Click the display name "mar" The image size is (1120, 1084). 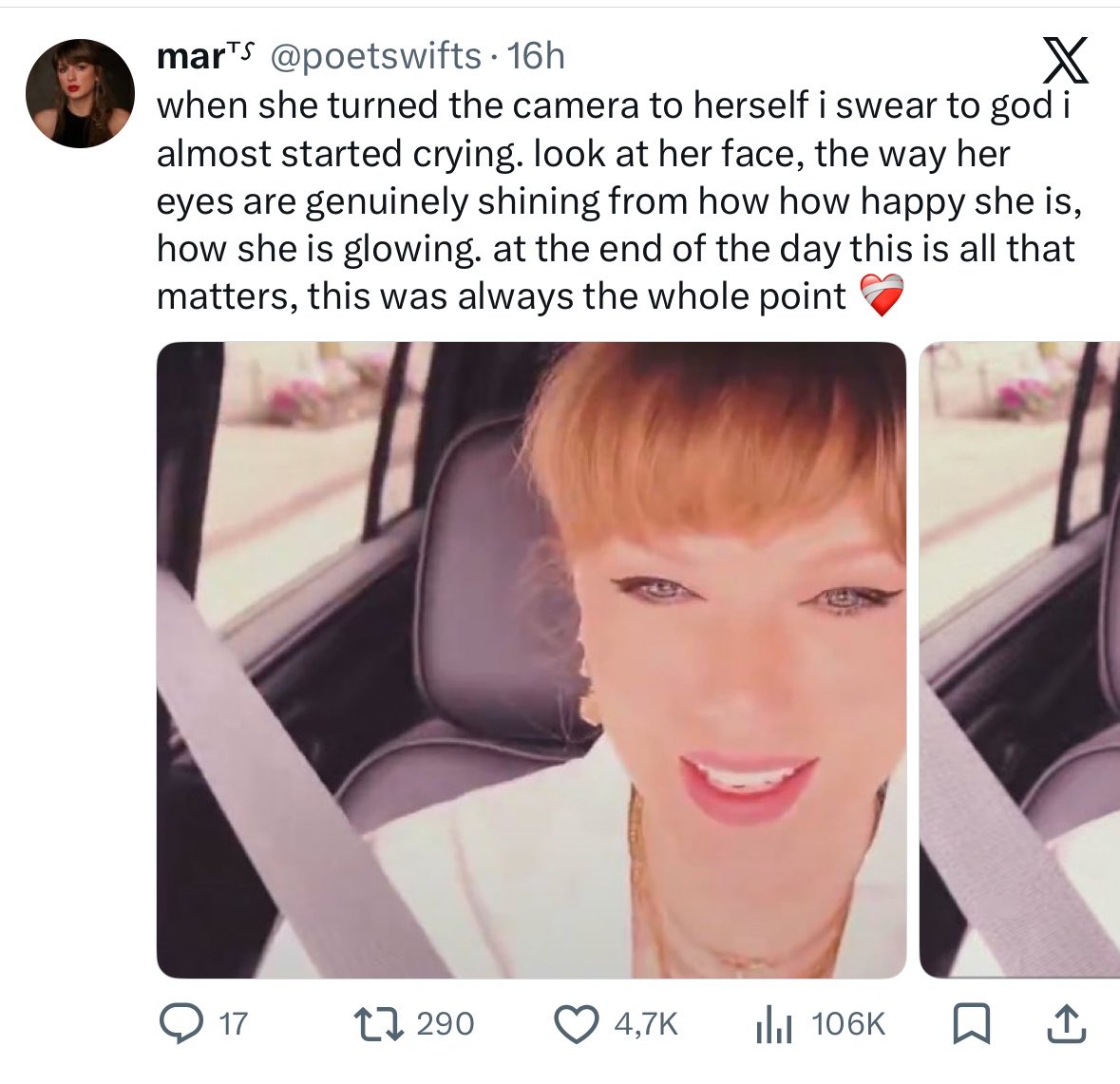[189, 57]
